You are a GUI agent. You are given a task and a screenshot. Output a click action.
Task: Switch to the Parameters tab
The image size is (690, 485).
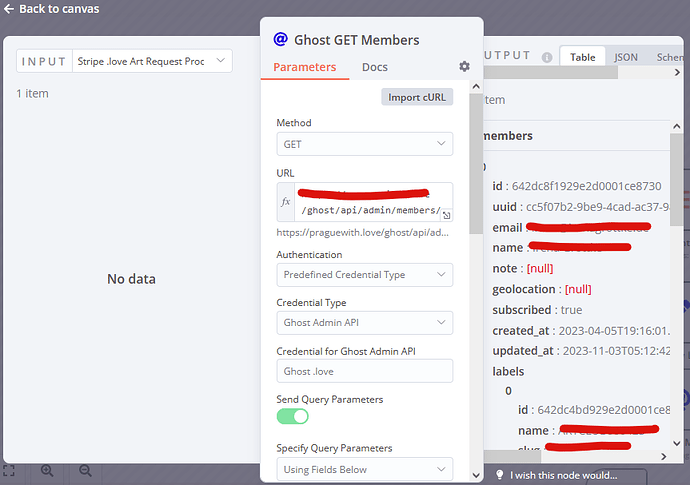[x=305, y=67]
